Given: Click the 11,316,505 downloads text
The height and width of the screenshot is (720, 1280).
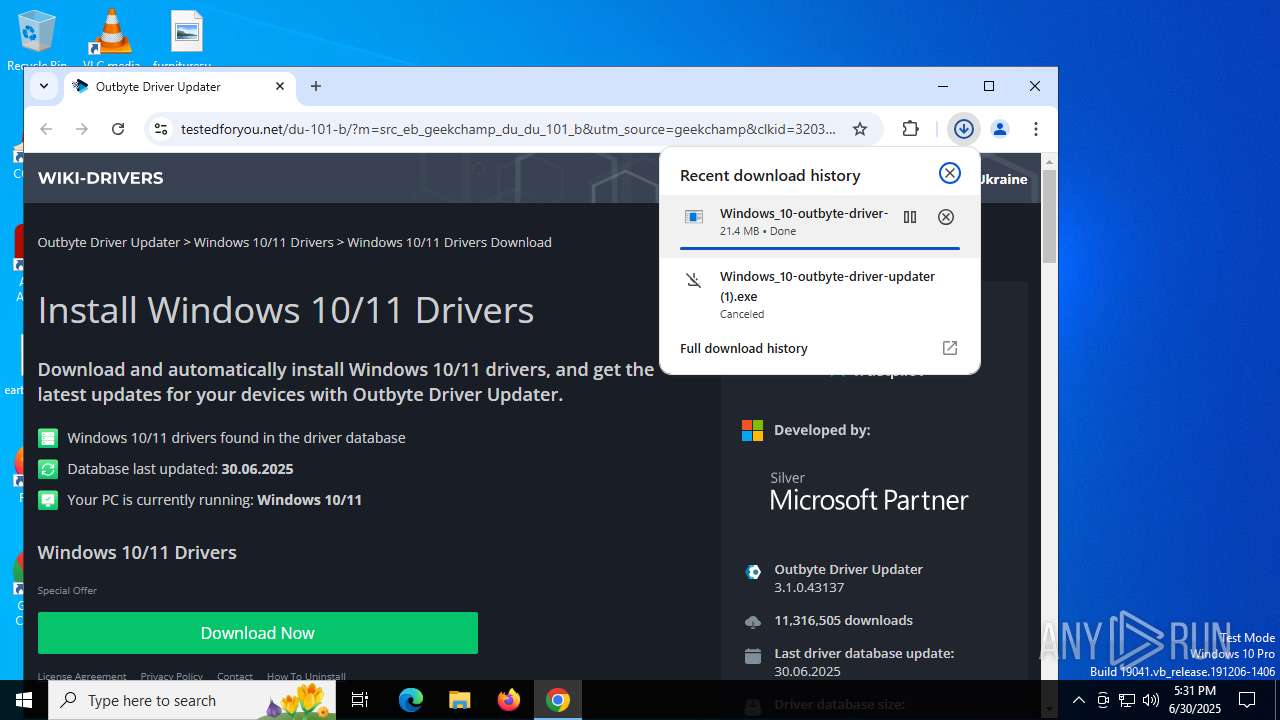Looking at the screenshot, I should 843,620.
